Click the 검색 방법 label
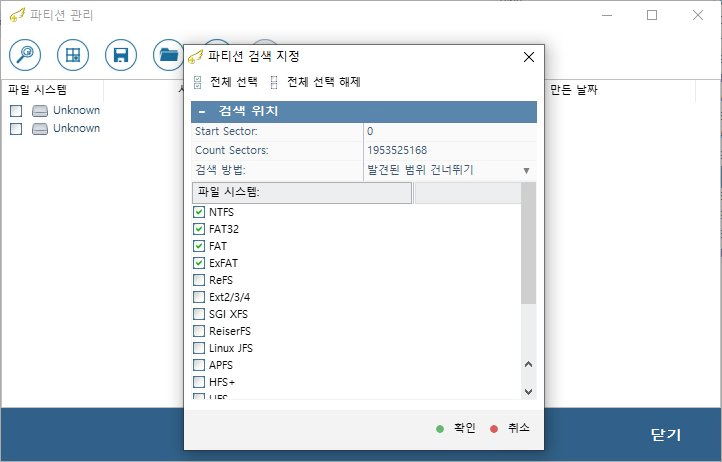Screen dimensions: 722x462 [x=220, y=170]
